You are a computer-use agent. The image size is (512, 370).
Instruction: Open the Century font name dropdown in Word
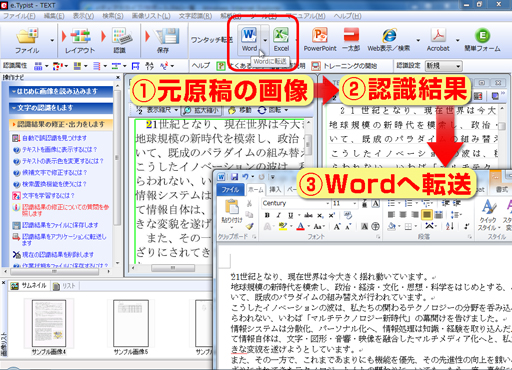328,203
